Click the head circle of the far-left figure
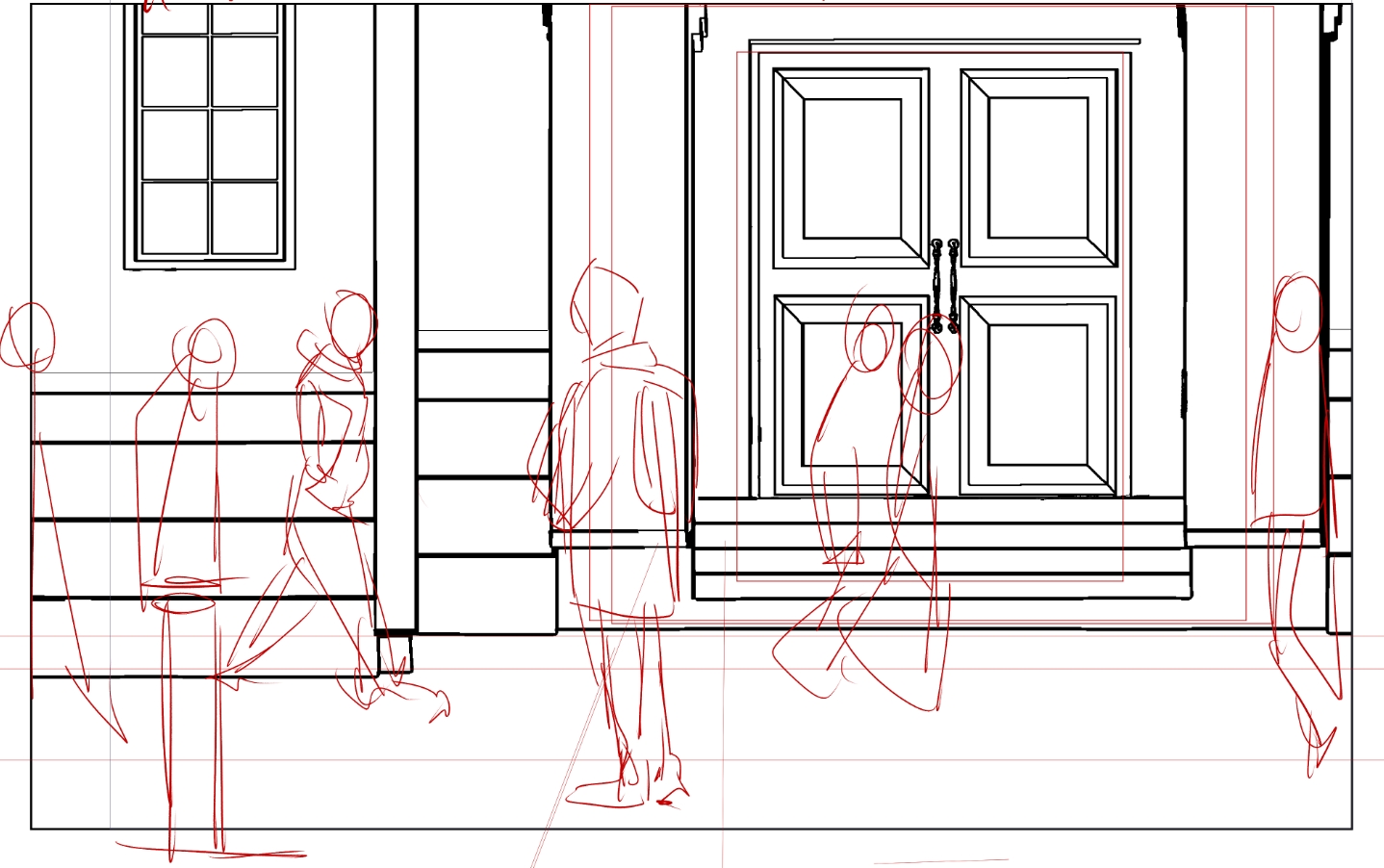1384x868 pixels. [29, 337]
